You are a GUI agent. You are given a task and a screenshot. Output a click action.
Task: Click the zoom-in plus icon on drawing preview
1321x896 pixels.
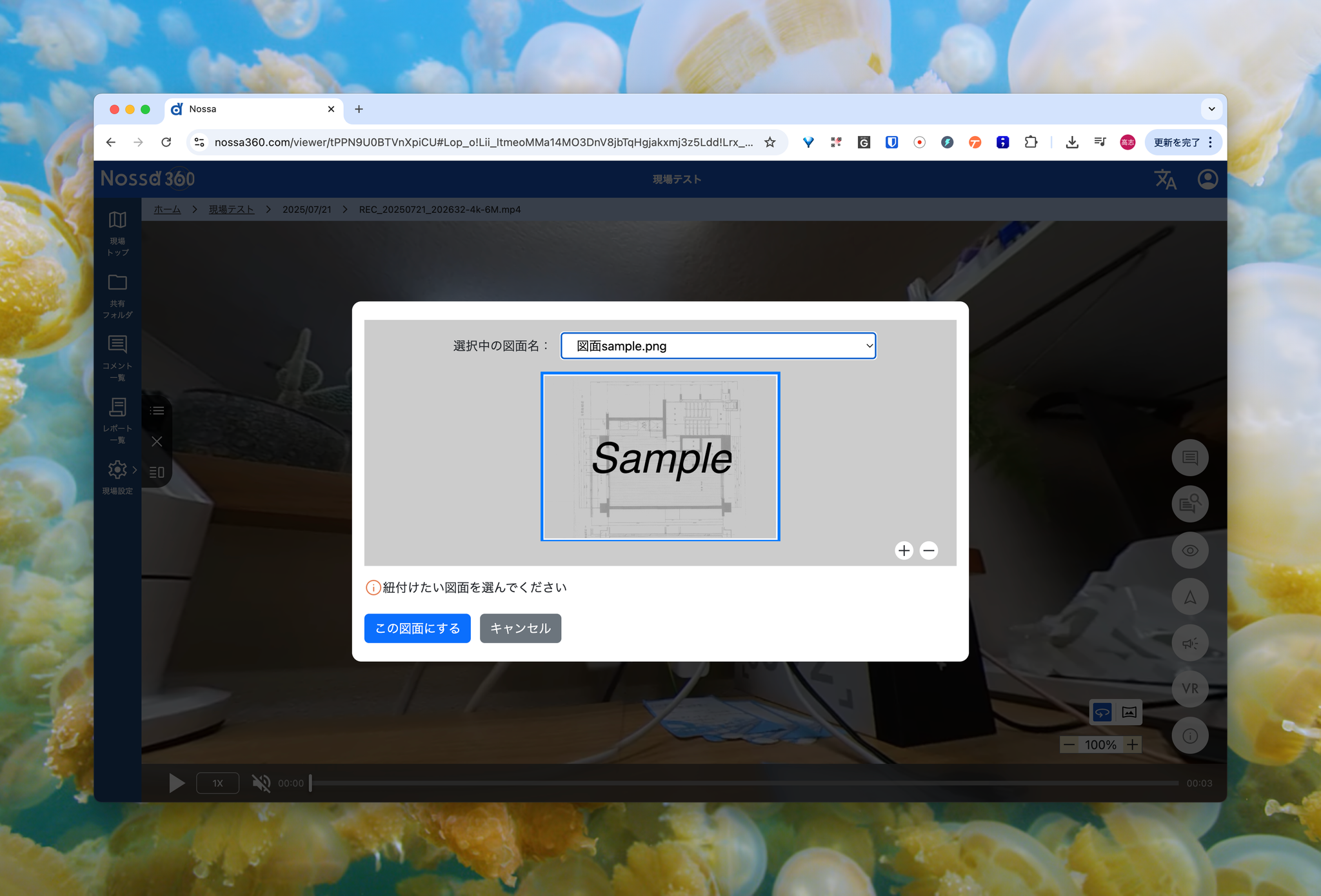click(x=904, y=550)
